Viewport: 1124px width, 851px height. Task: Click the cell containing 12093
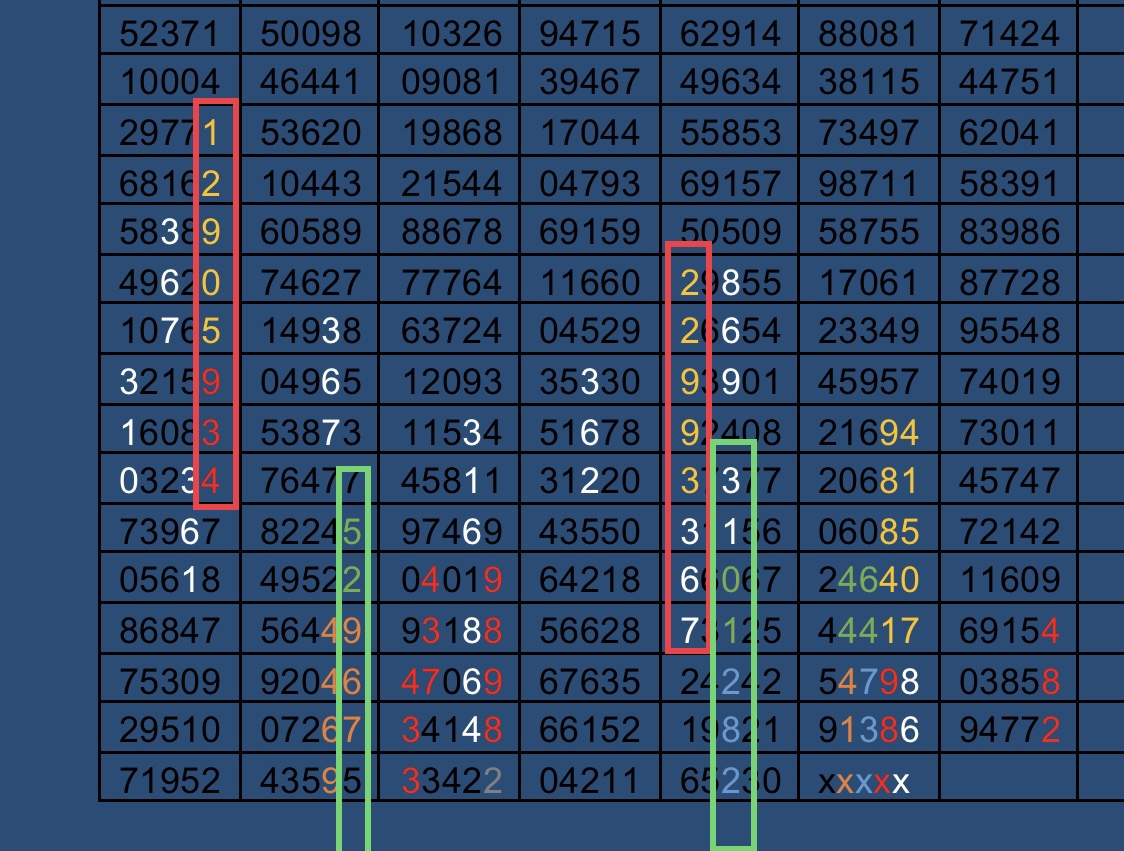point(450,381)
